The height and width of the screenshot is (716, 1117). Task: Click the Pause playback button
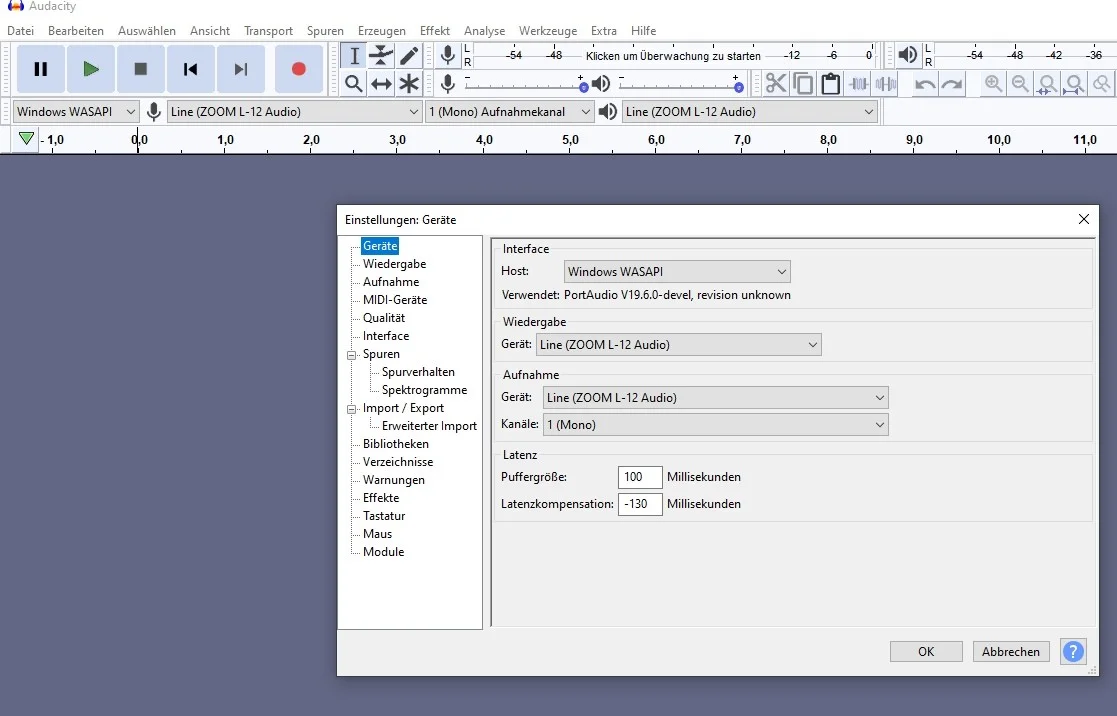tap(41, 69)
